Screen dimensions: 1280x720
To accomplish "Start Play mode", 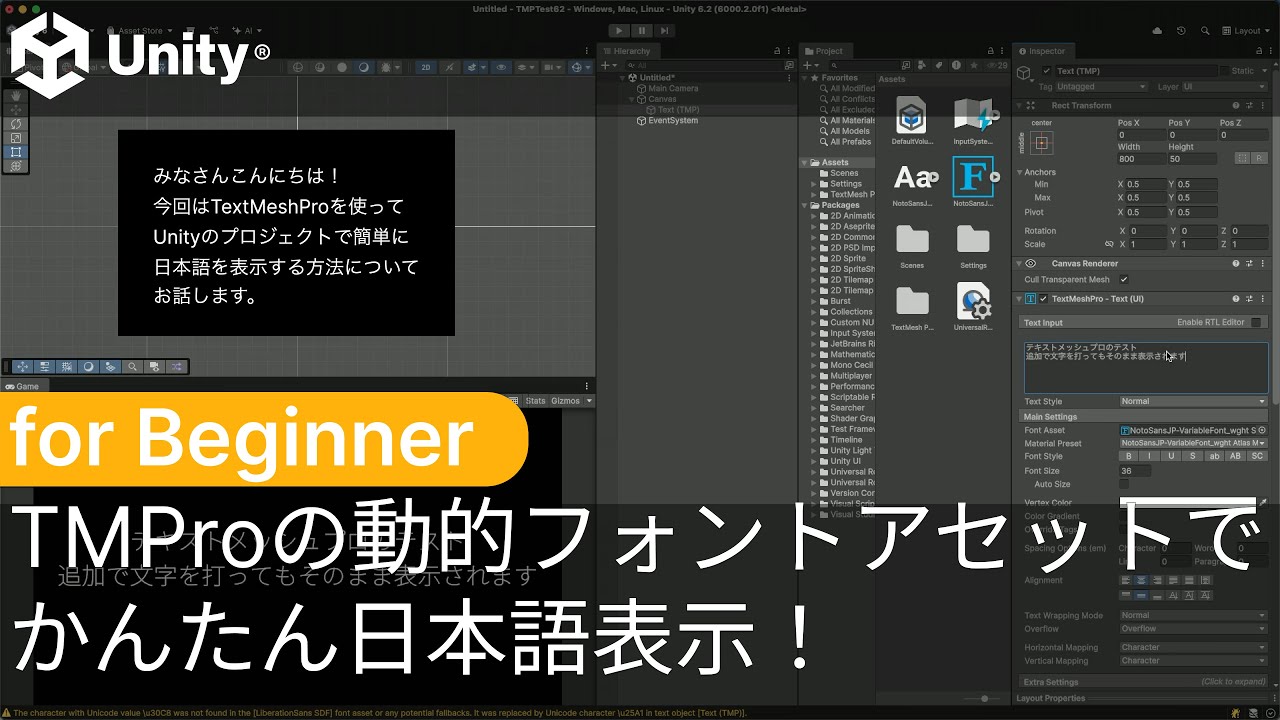I will [621, 31].
